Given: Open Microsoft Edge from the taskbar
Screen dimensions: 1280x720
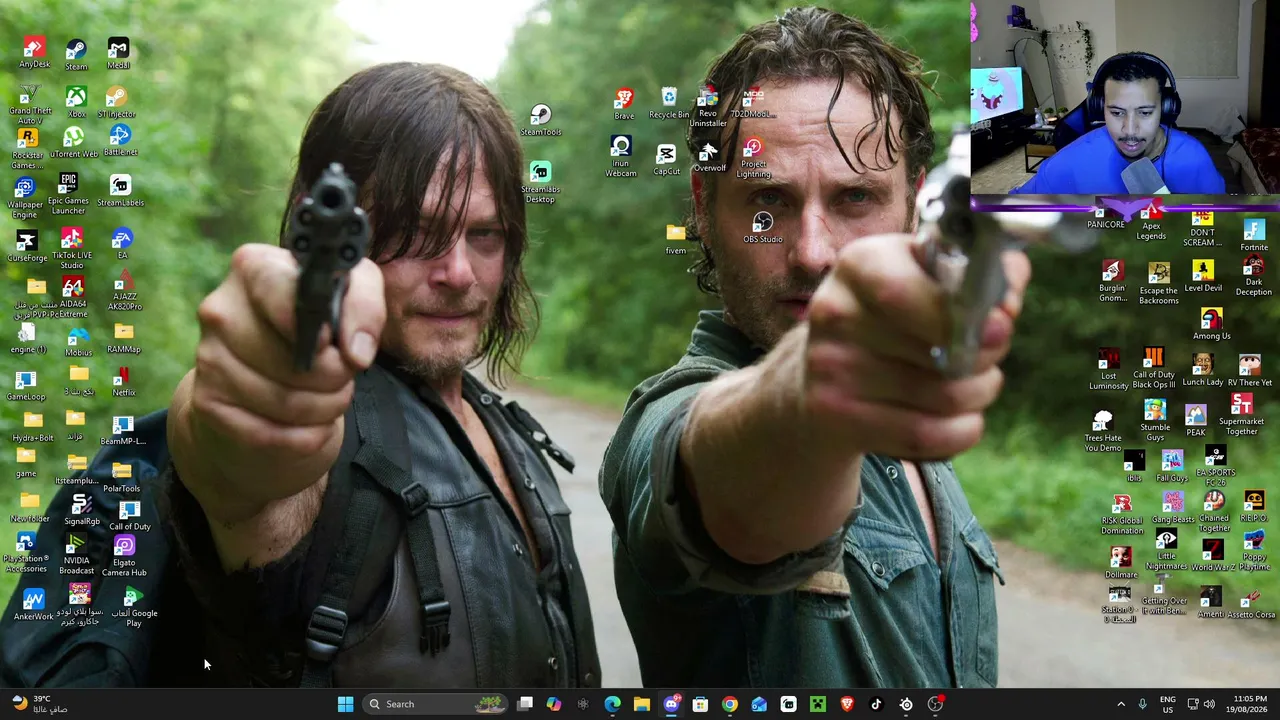Looking at the screenshot, I should [612, 704].
